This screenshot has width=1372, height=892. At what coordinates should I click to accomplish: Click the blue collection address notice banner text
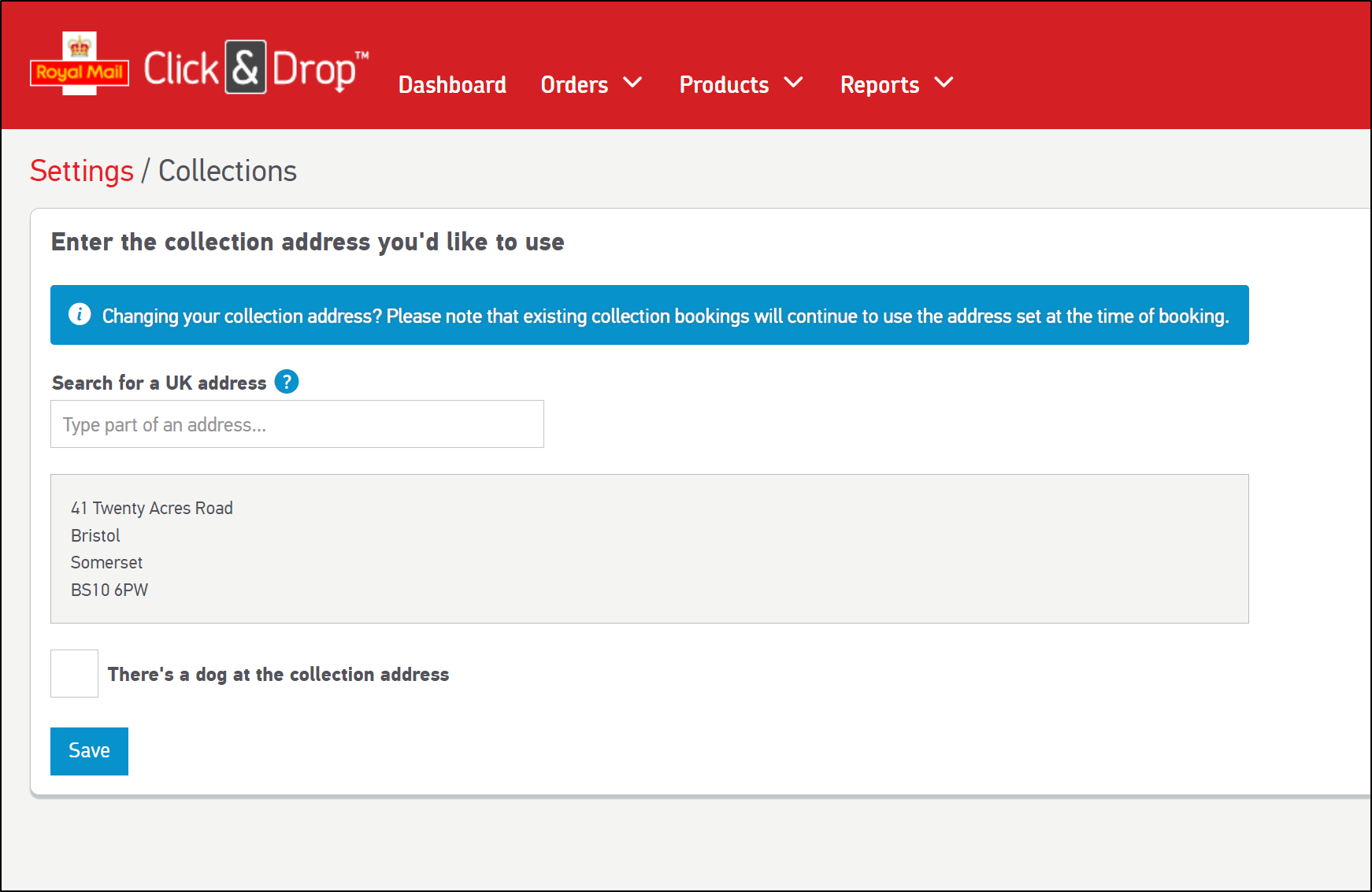665,316
